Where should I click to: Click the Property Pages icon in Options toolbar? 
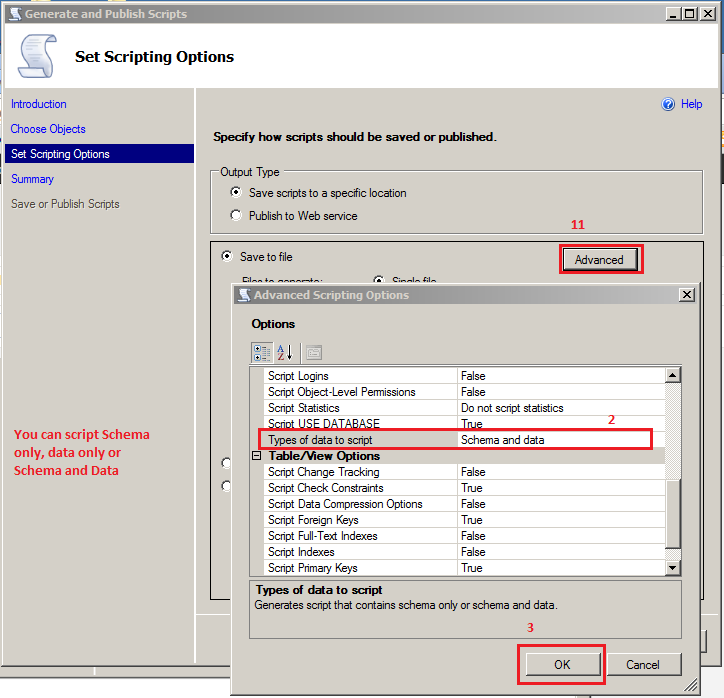pos(314,353)
